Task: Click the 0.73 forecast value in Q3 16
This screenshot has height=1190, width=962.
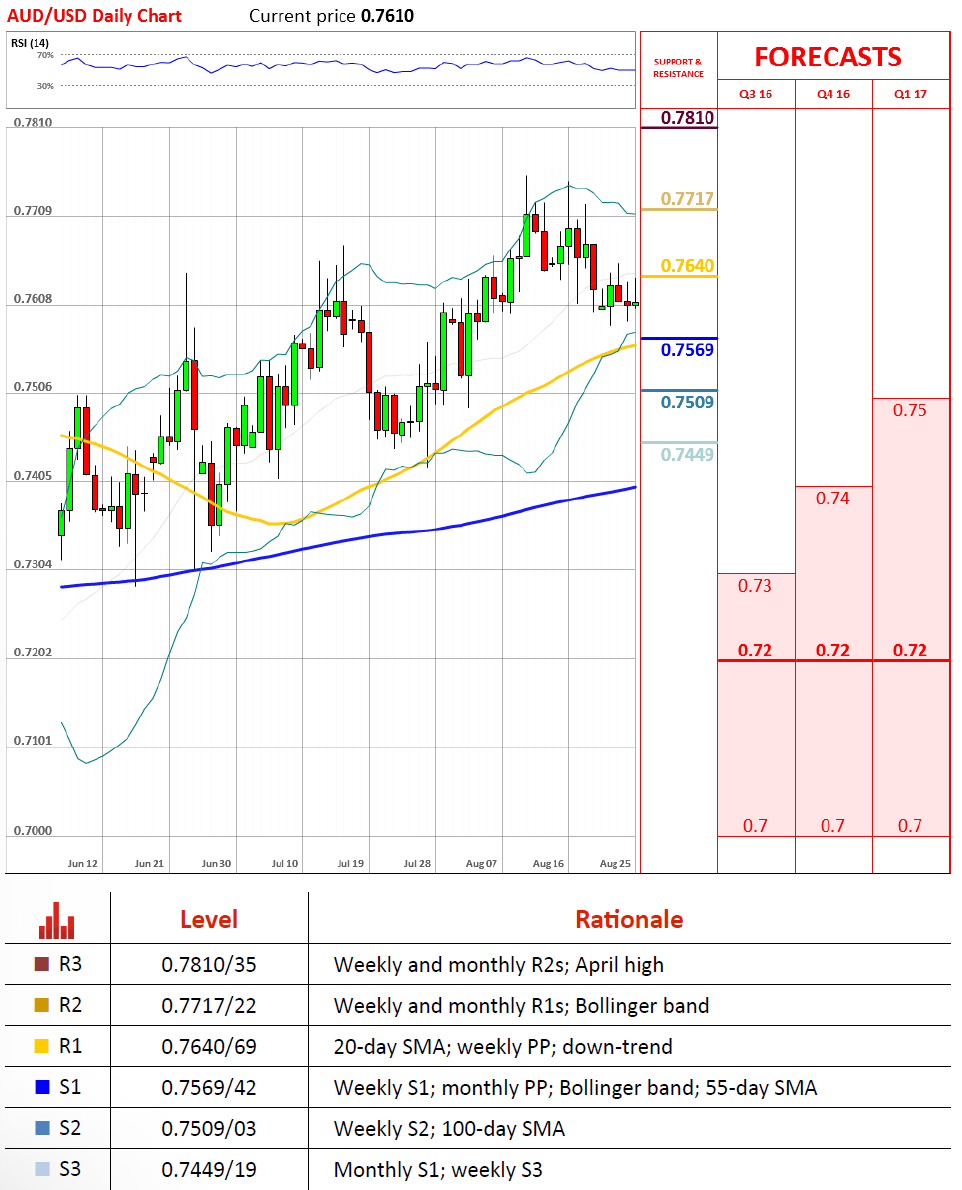Action: (755, 586)
